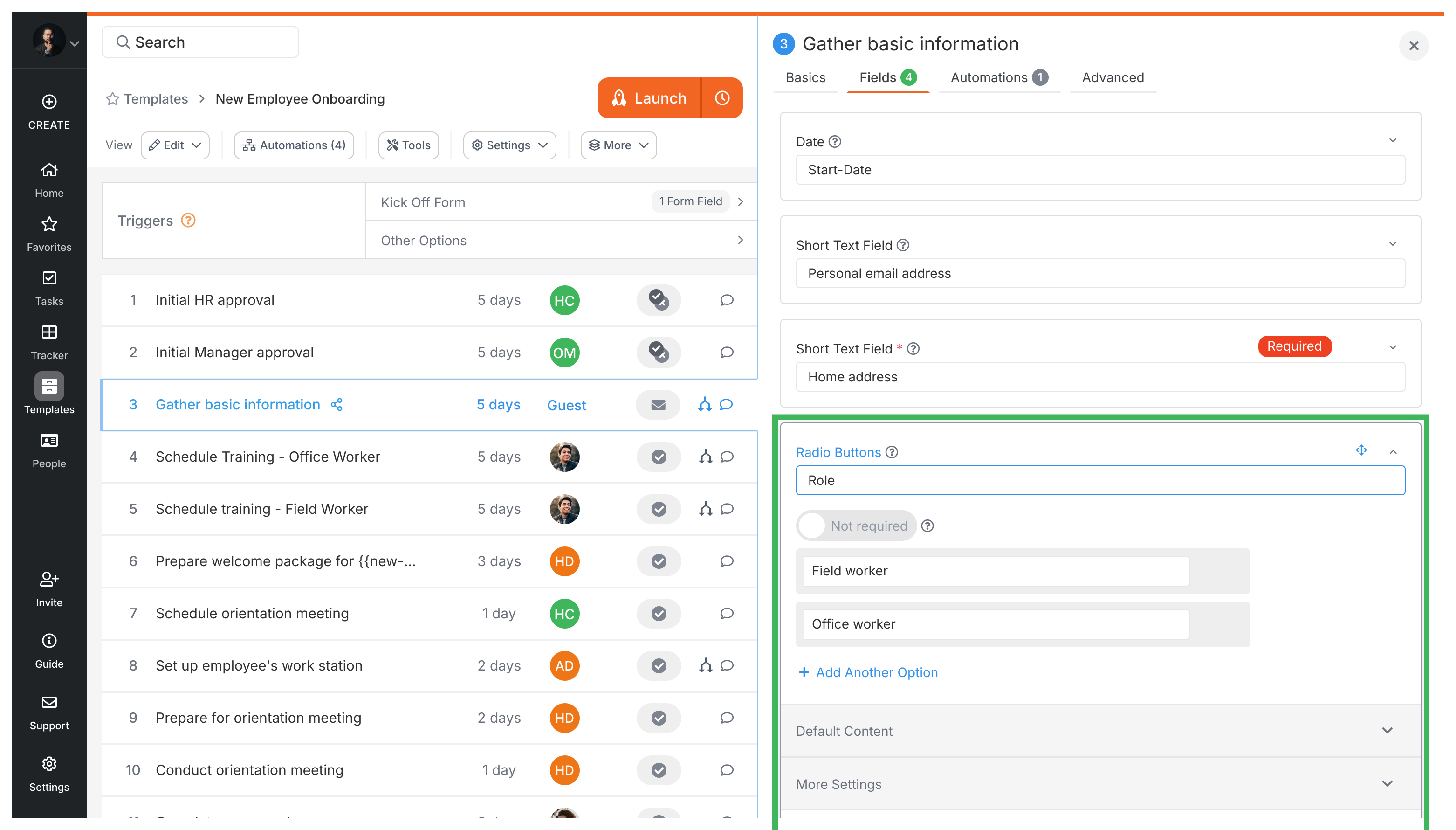The width and height of the screenshot is (1456, 830).
Task: Open comments for Initial HR approval step
Action: pyautogui.click(x=726, y=300)
